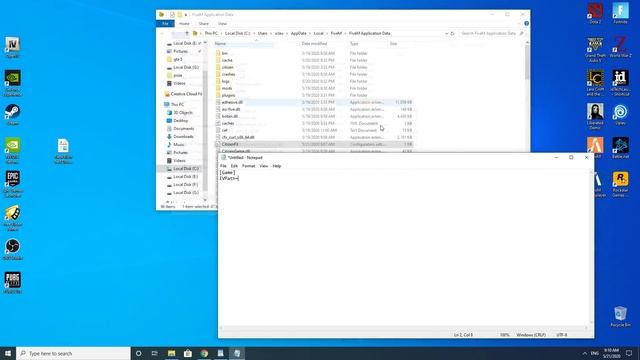Open the Dota 2 desktop shortcut
This screenshot has height=360, width=640.
tap(595, 13)
